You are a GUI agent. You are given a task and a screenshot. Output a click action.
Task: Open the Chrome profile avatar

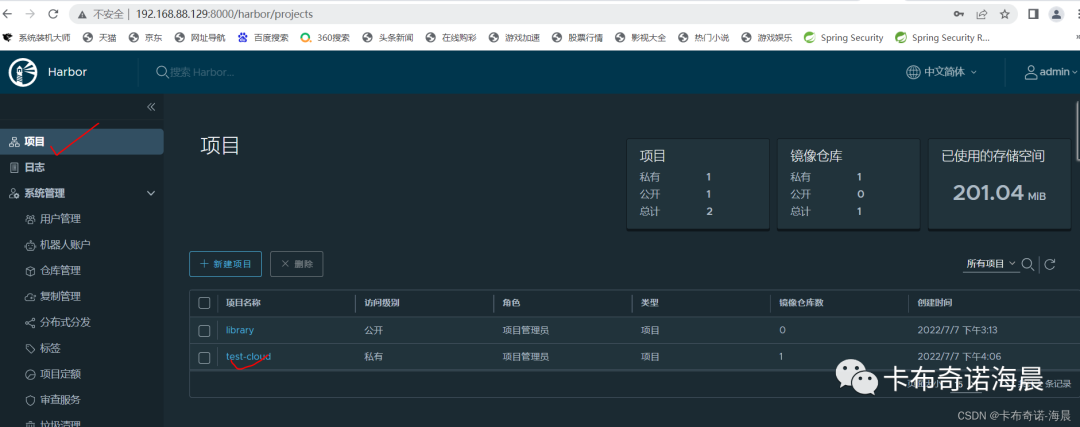[x=1056, y=14]
